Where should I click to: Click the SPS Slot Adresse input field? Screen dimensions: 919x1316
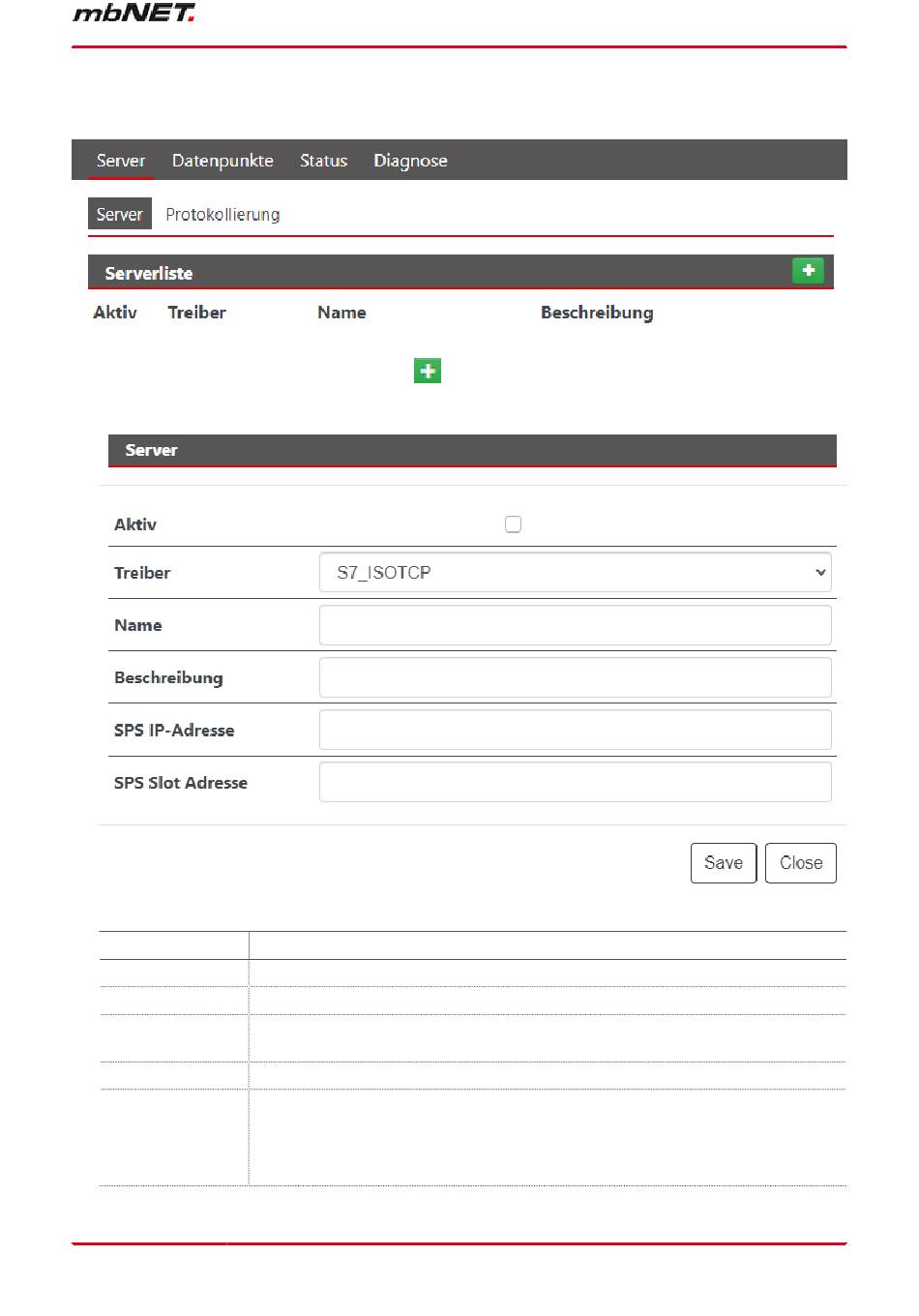[x=576, y=782]
